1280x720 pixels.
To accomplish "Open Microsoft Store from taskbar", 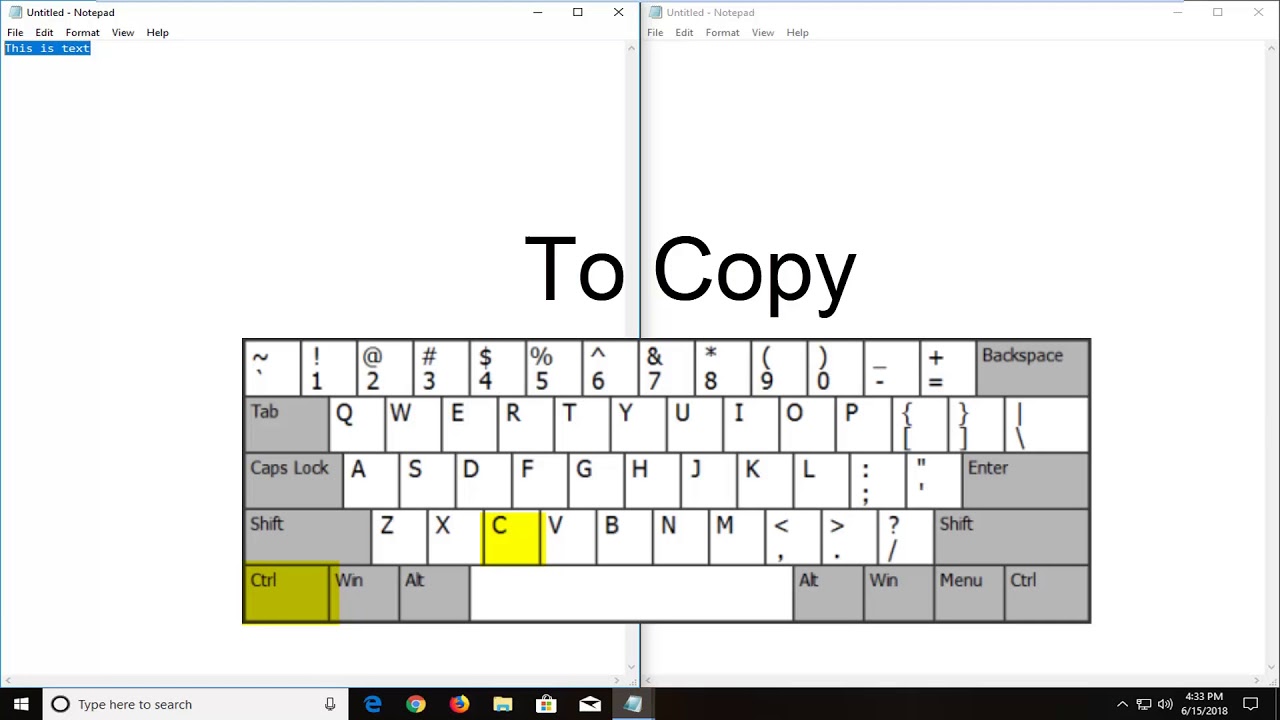I will pos(546,704).
